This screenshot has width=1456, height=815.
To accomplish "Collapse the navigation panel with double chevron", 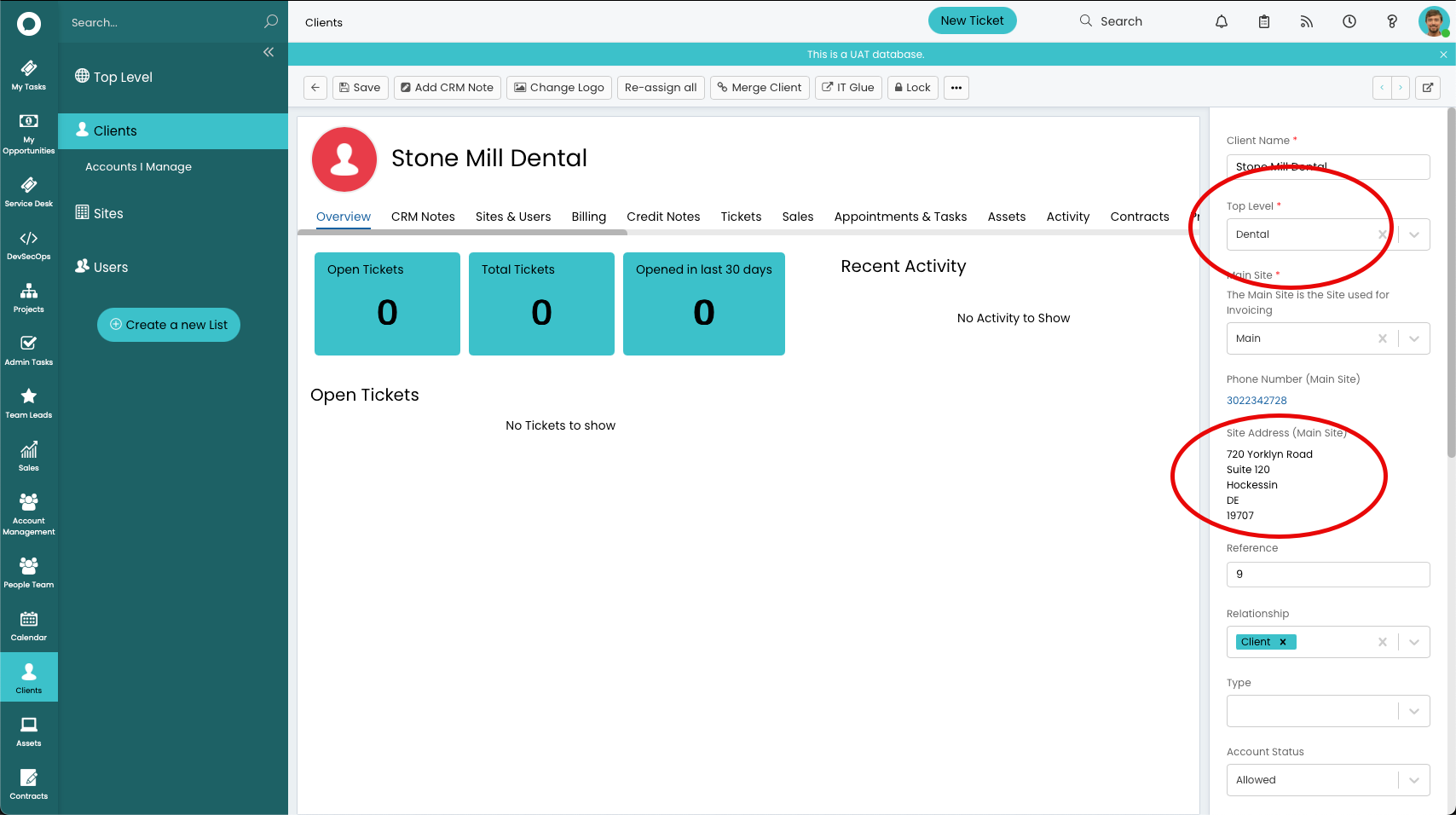I will 269,52.
